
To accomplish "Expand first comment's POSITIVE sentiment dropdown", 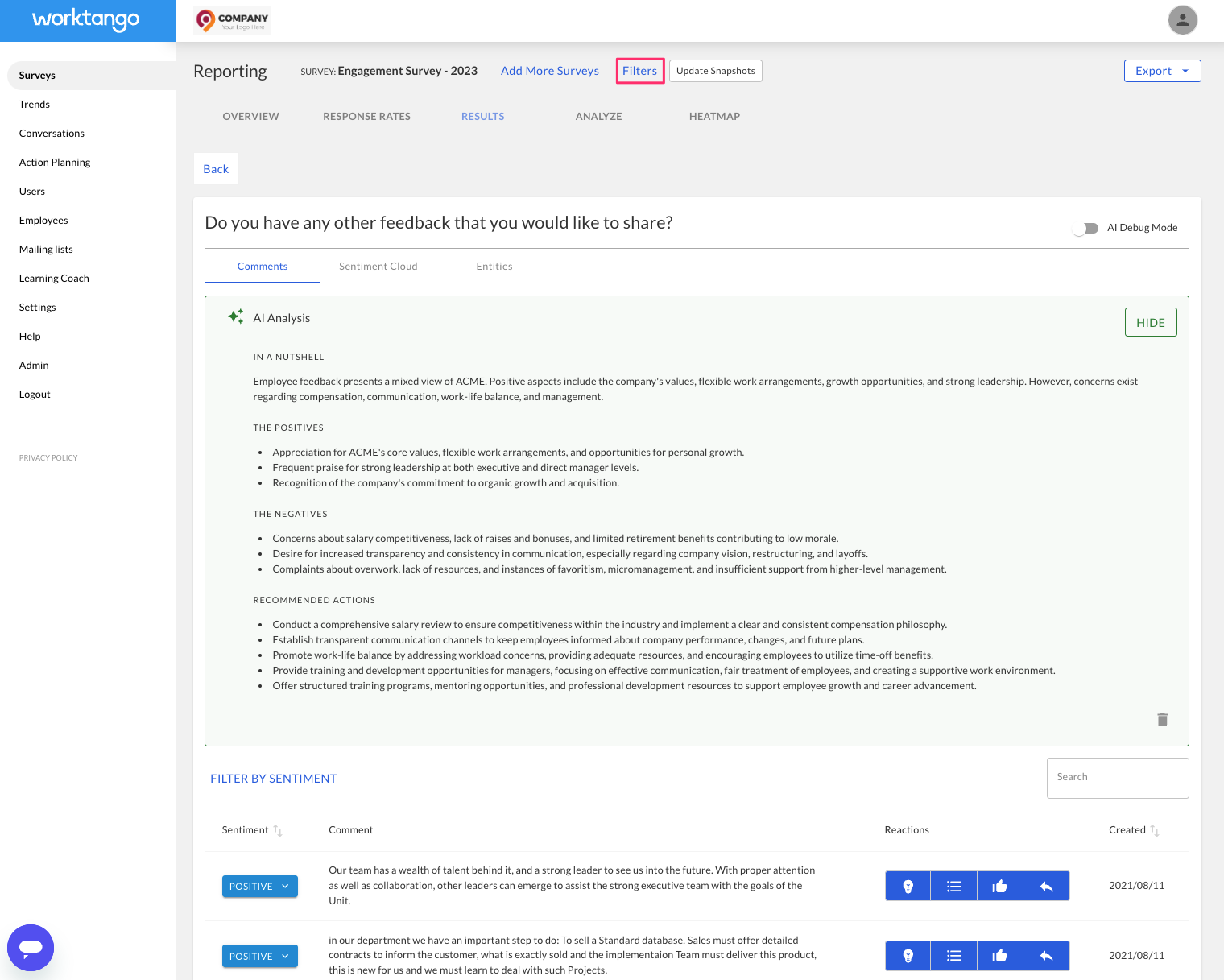I will (259, 887).
